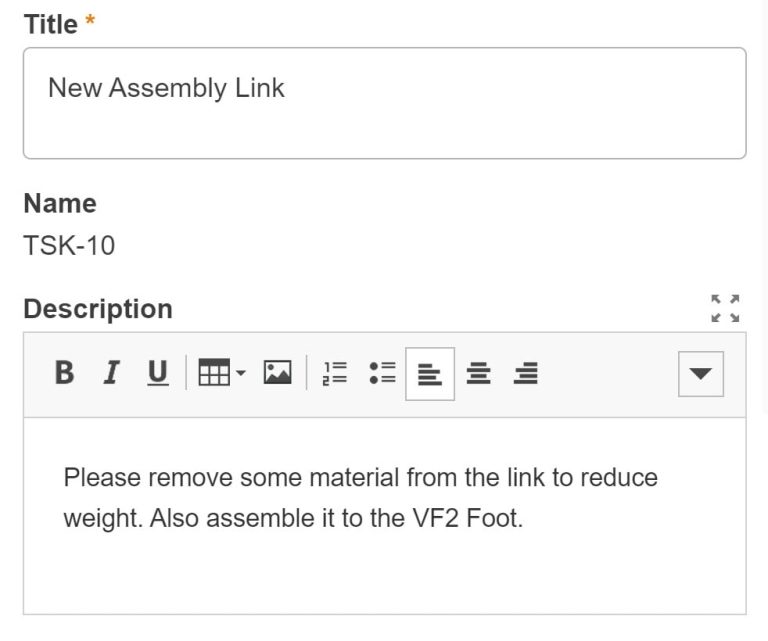Center align the description text
Image resolution: width=768 pixels, height=641 pixels.
click(478, 373)
